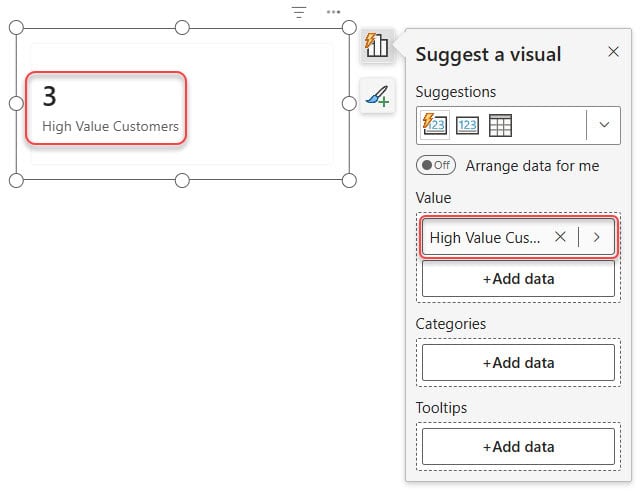Image resolution: width=642 pixels, height=491 pixels.
Task: Click Add data under Tooltips
Action: pos(518,447)
